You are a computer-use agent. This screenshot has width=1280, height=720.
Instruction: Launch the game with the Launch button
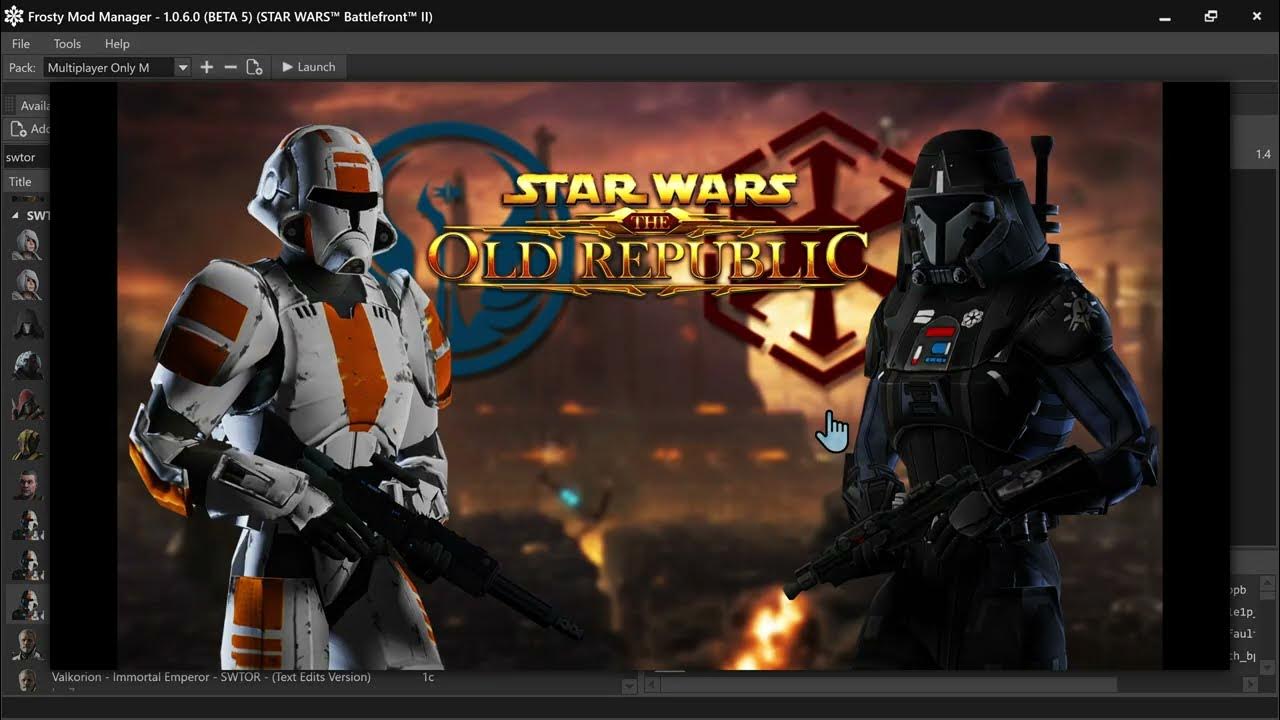click(308, 67)
